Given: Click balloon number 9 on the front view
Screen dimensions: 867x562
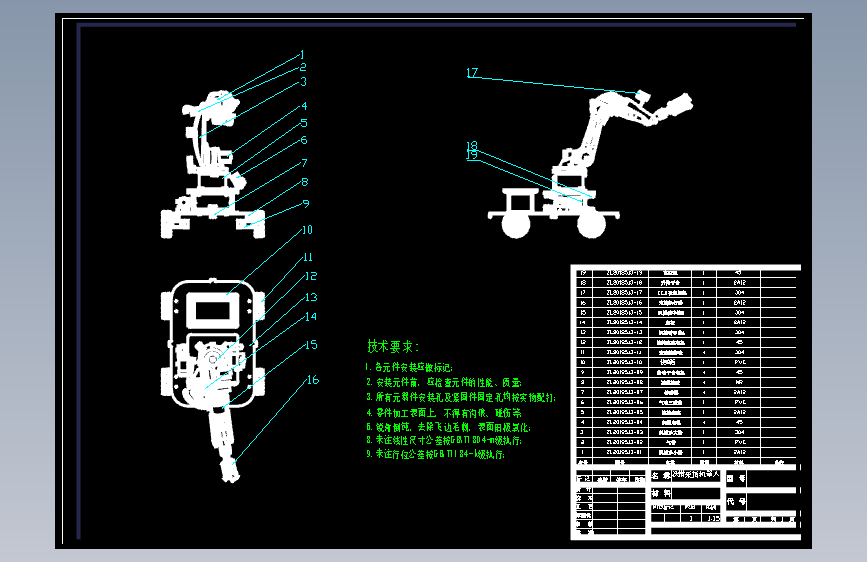Looking at the screenshot, I should tap(306, 204).
